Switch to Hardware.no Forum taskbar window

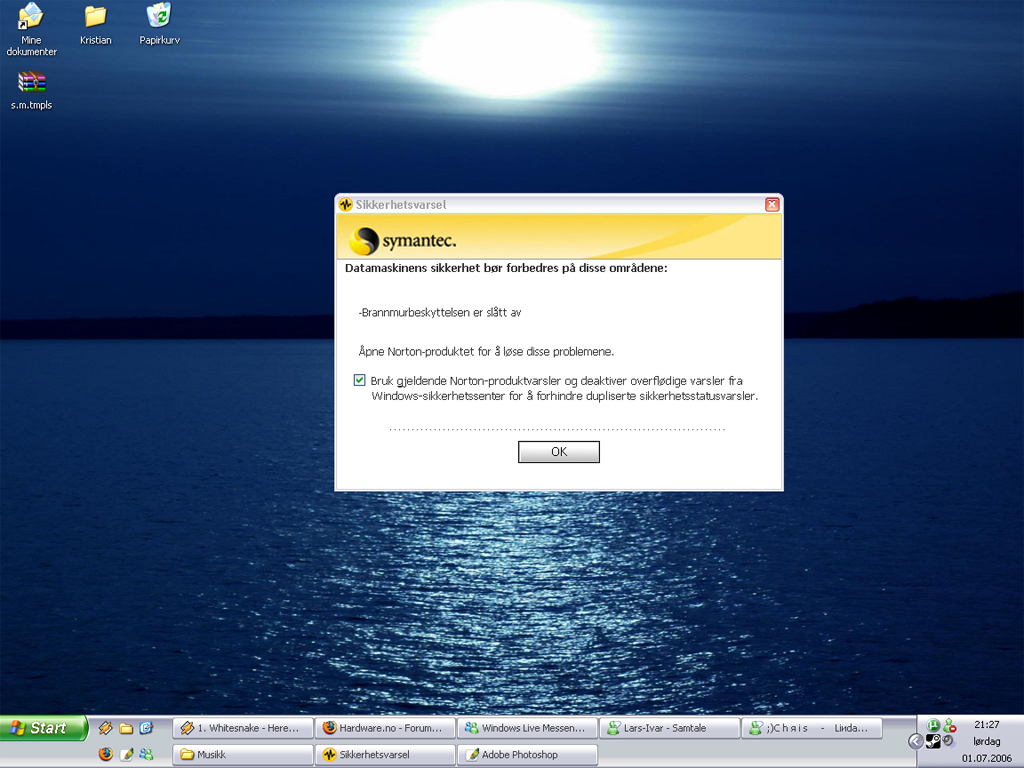(385, 728)
